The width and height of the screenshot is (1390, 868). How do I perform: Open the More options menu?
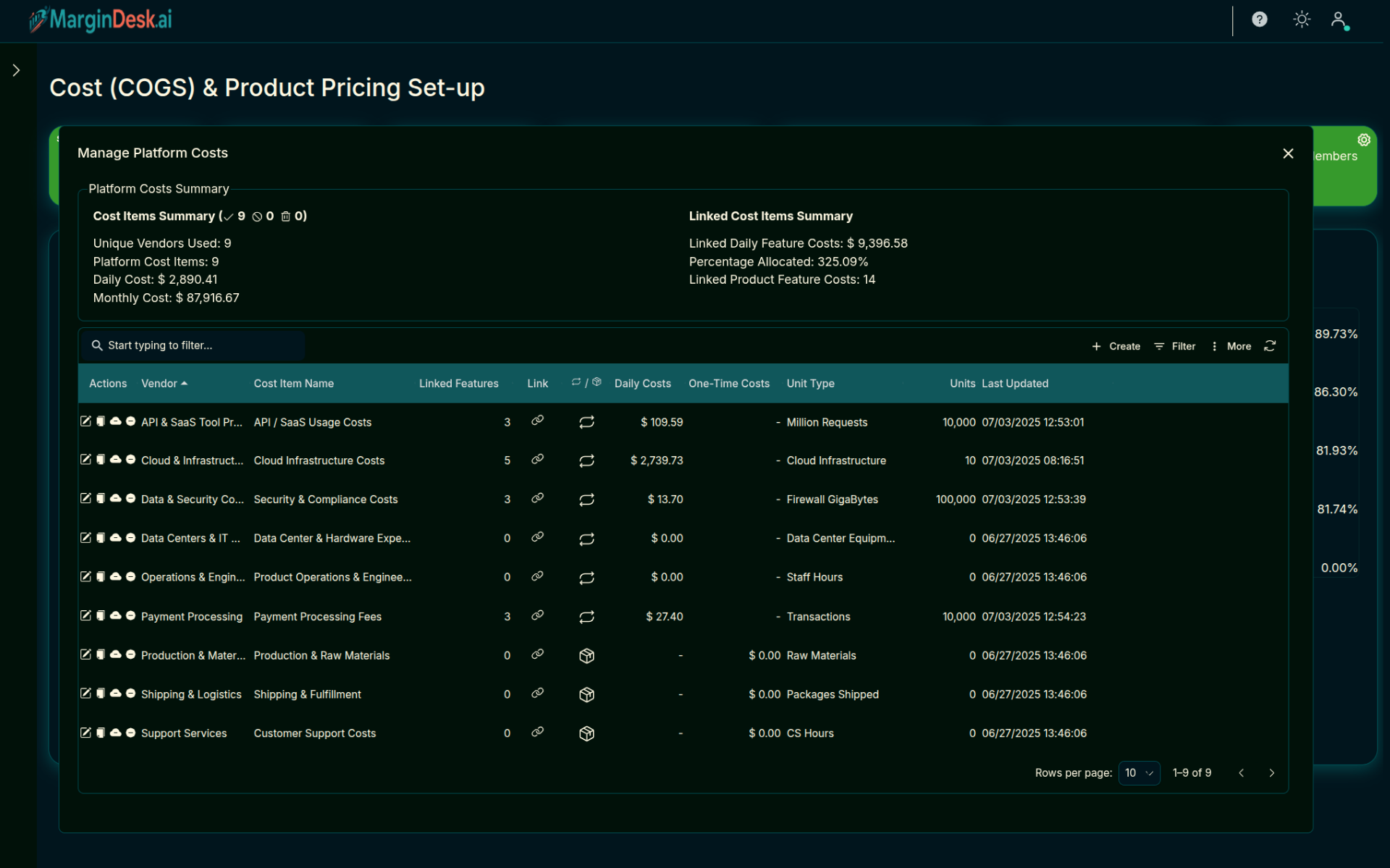(1231, 346)
